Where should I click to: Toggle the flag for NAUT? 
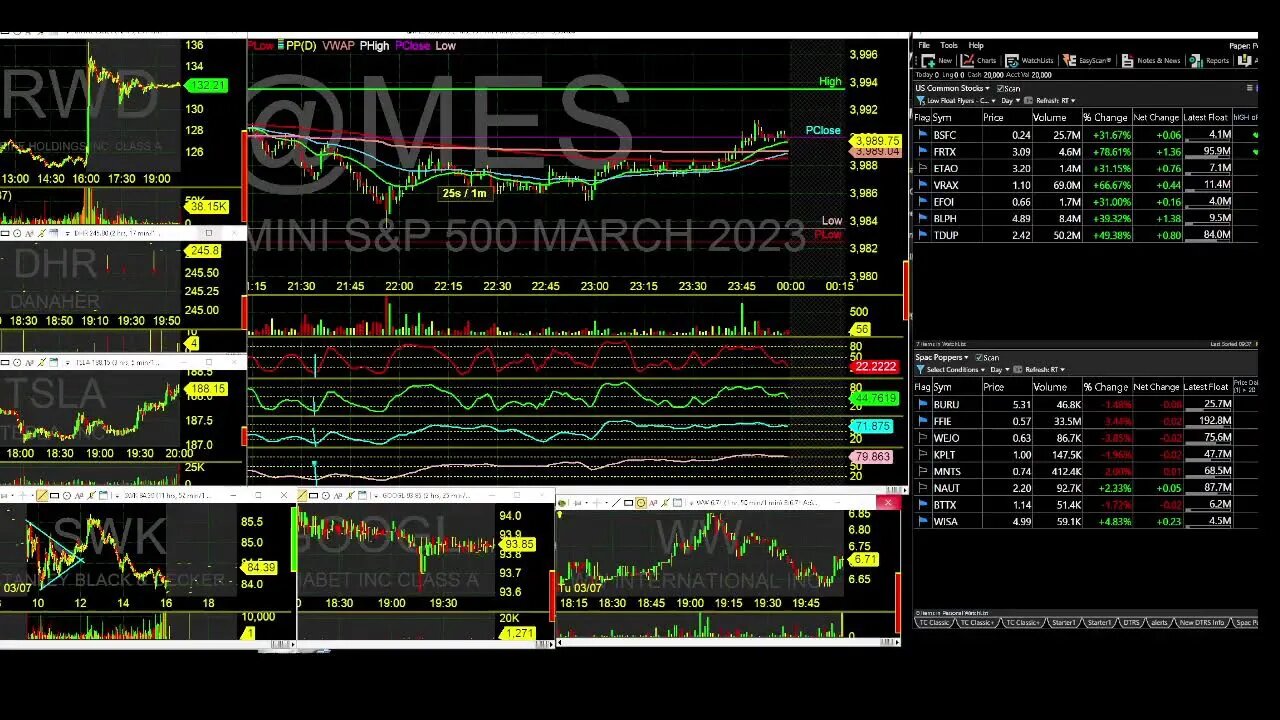922,488
